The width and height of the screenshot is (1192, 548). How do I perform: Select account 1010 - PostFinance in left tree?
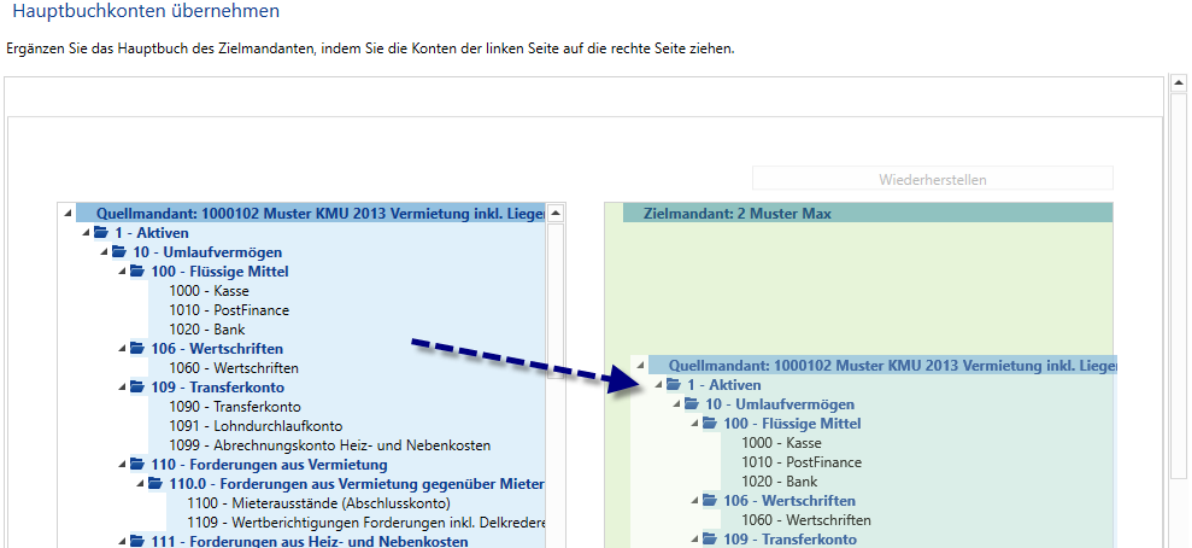coord(229,310)
